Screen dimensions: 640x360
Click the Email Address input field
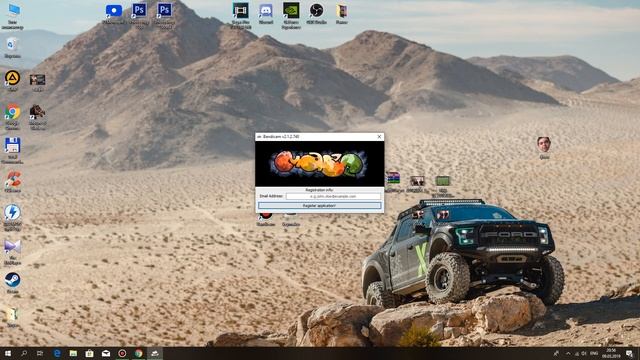[333, 196]
